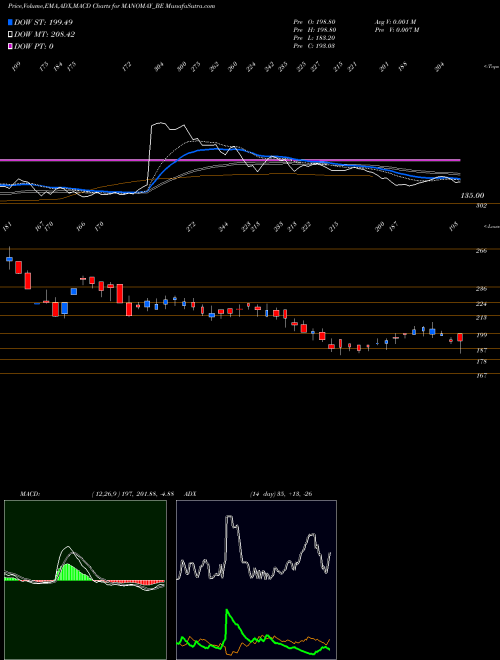Click the 300 top-value label
The height and width of the screenshot is (660, 500).
click(x=182, y=67)
